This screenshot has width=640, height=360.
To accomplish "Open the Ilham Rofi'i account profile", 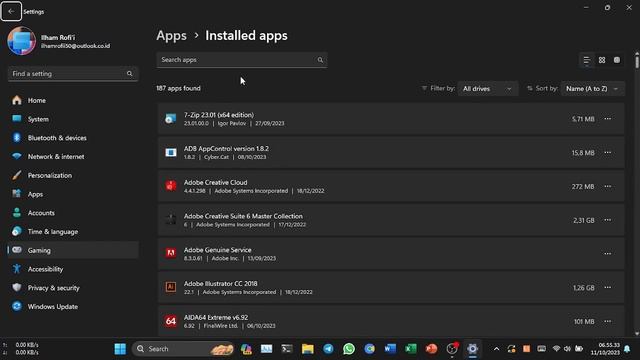I will 59,41.
